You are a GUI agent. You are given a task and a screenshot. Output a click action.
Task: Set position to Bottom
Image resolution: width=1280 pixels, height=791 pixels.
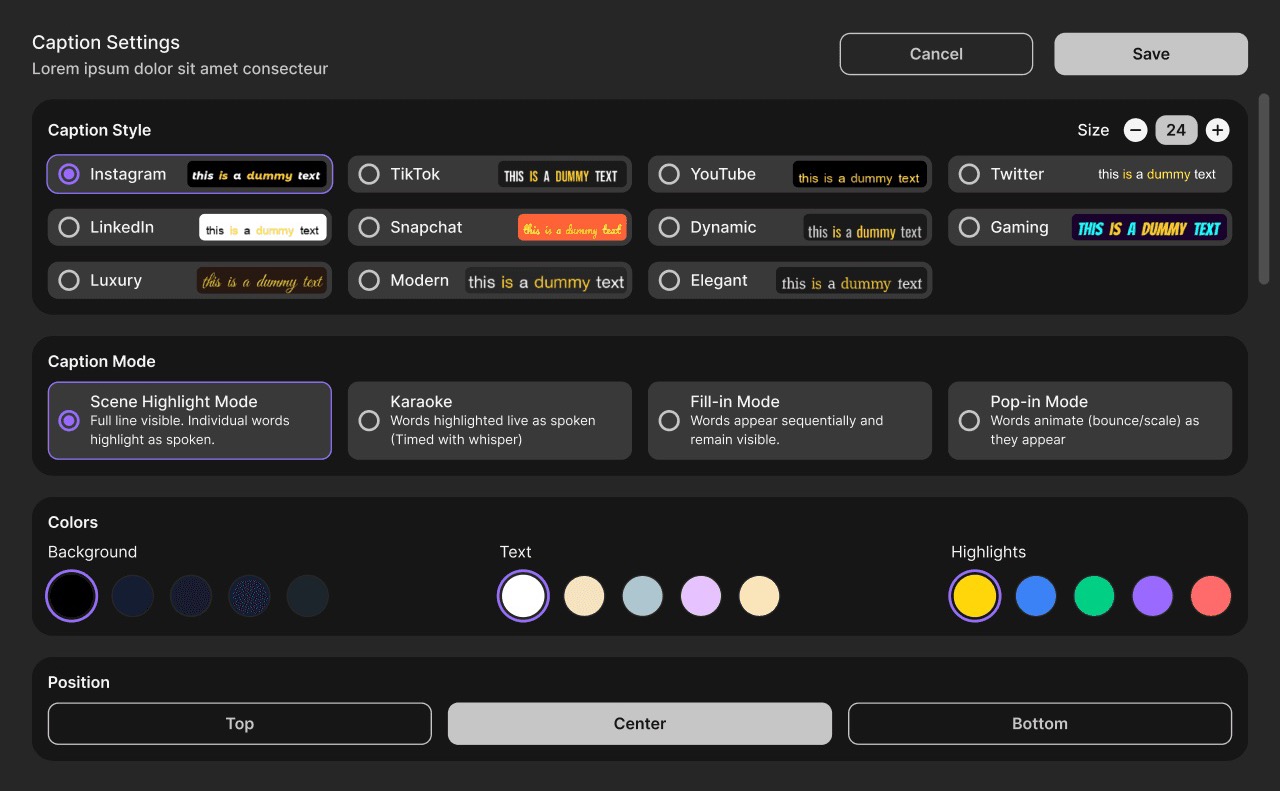[x=1040, y=724]
